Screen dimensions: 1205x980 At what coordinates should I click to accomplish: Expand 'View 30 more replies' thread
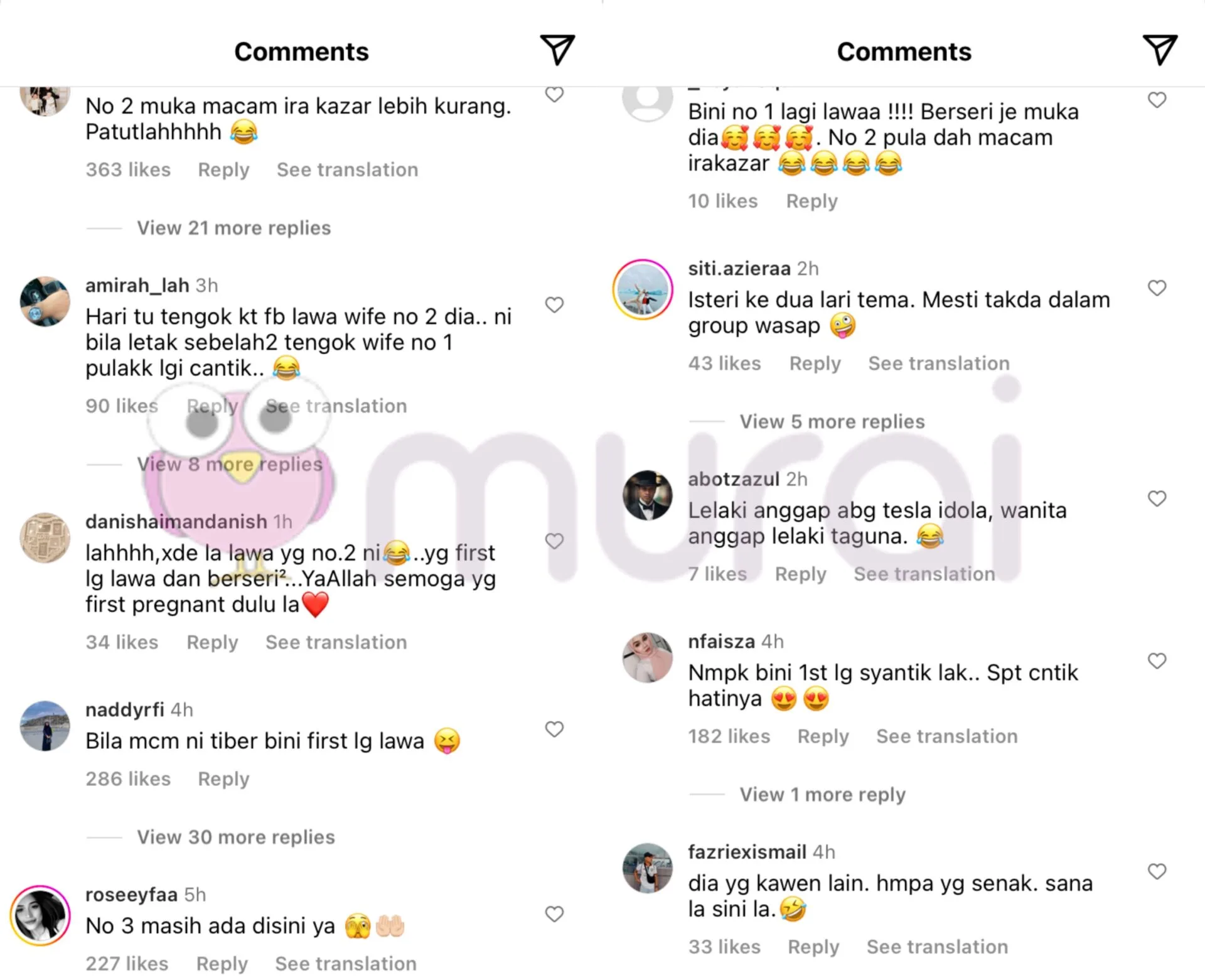point(236,837)
